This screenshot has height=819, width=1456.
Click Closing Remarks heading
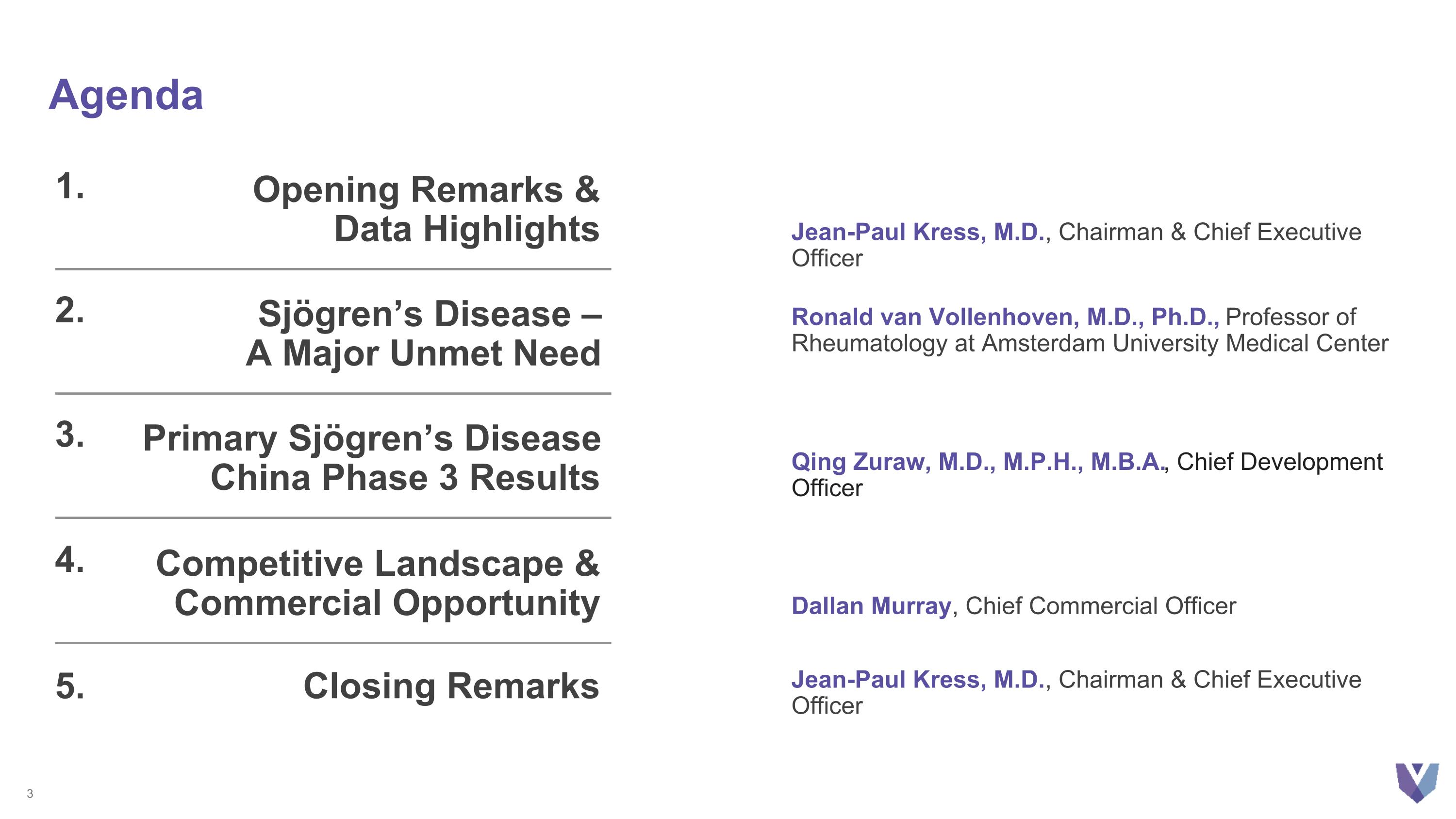click(x=451, y=685)
